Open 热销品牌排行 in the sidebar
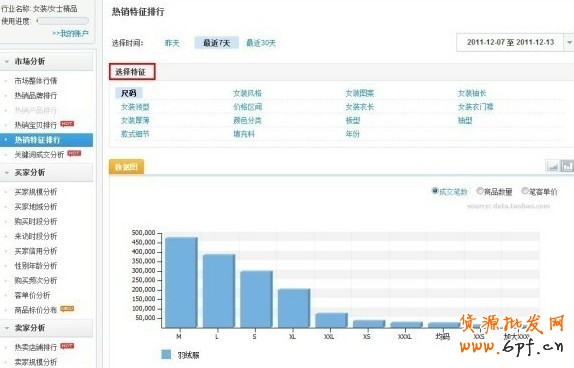The image size is (574, 368). coord(36,96)
